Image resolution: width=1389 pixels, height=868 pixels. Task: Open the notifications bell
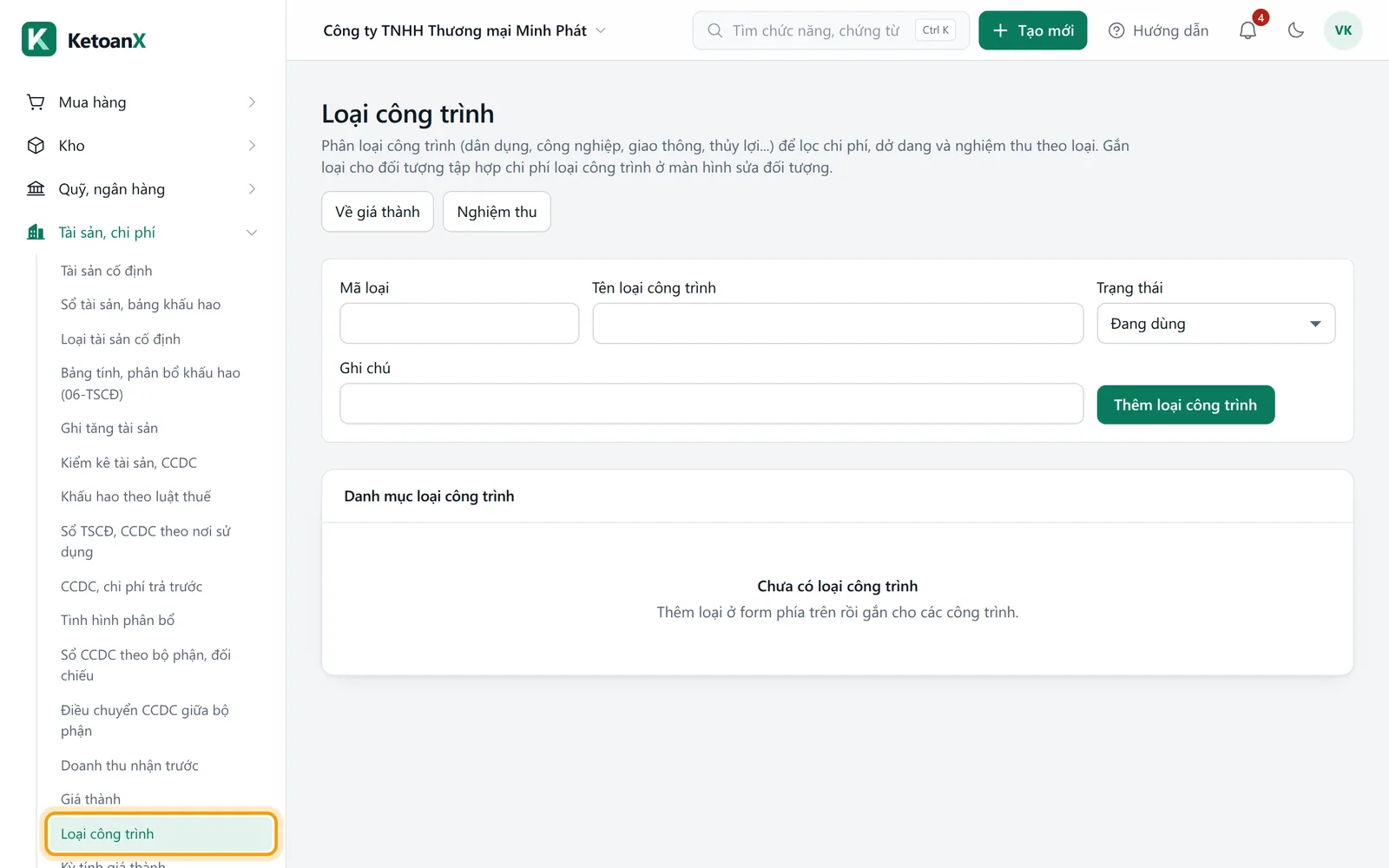pyautogui.click(x=1247, y=30)
